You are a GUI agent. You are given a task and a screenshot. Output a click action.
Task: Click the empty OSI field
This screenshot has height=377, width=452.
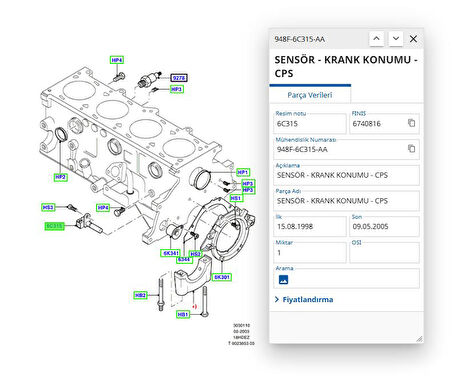tap(384, 252)
